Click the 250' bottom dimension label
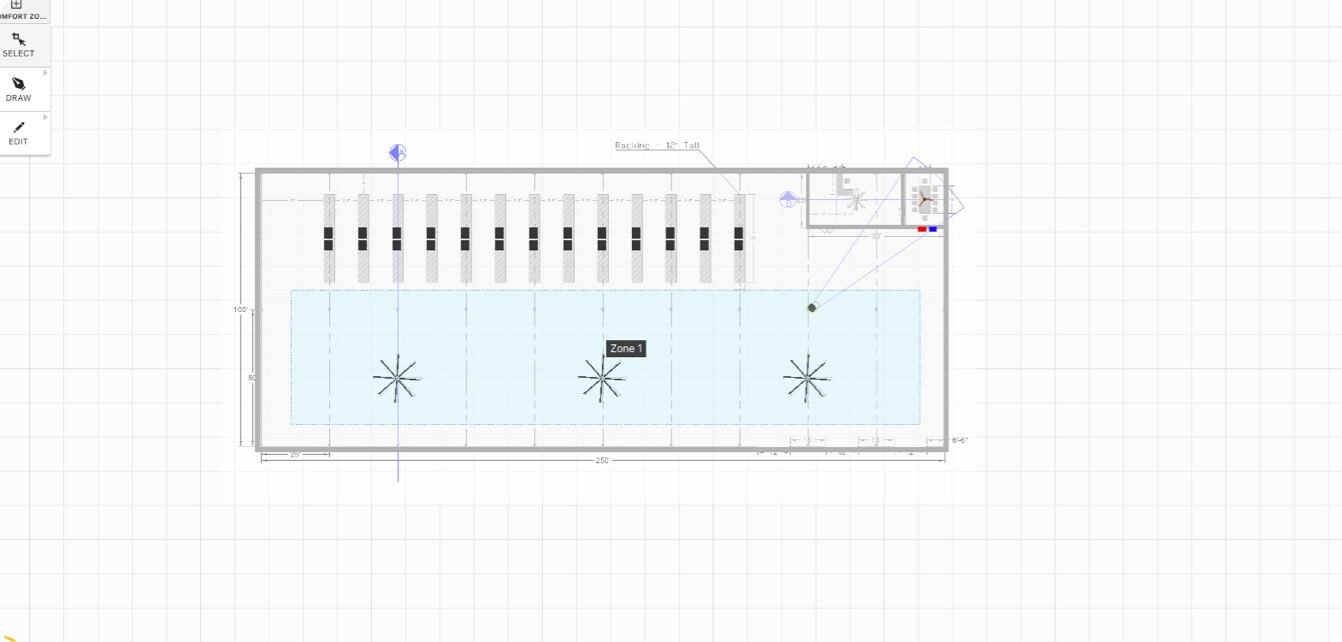 [602, 461]
